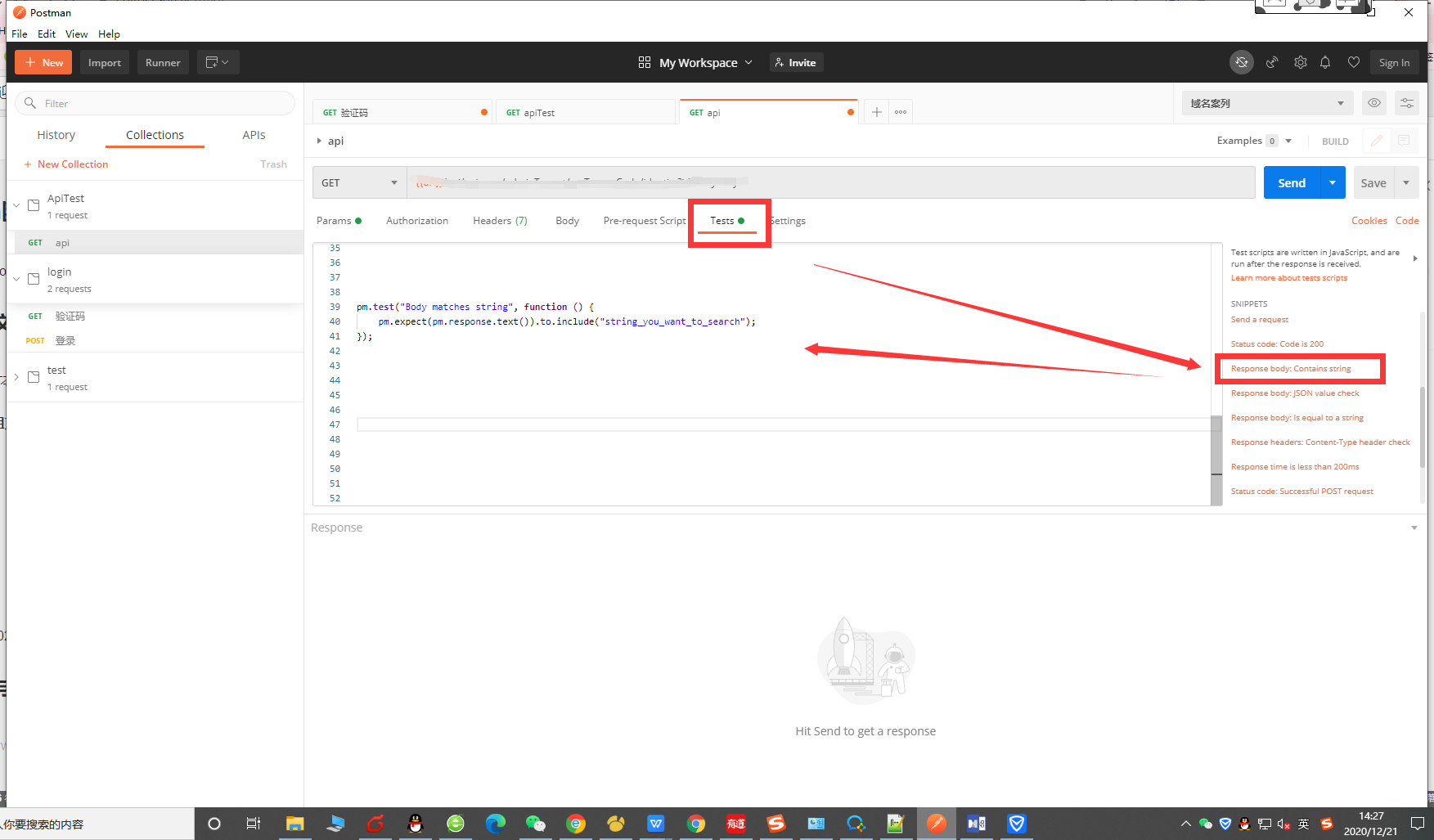The height and width of the screenshot is (840, 1434).
Task: Insert snippet Response body: JSON value check
Action: point(1295,393)
